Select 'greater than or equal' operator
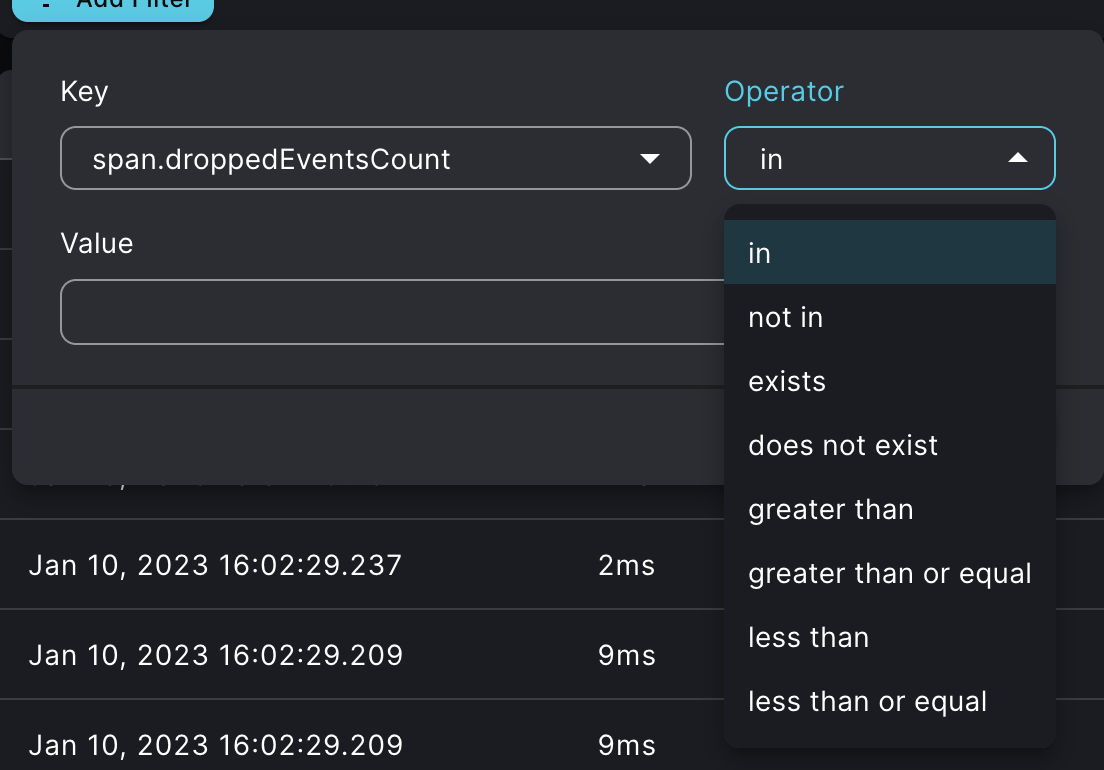The image size is (1104, 770). pyautogui.click(x=889, y=573)
